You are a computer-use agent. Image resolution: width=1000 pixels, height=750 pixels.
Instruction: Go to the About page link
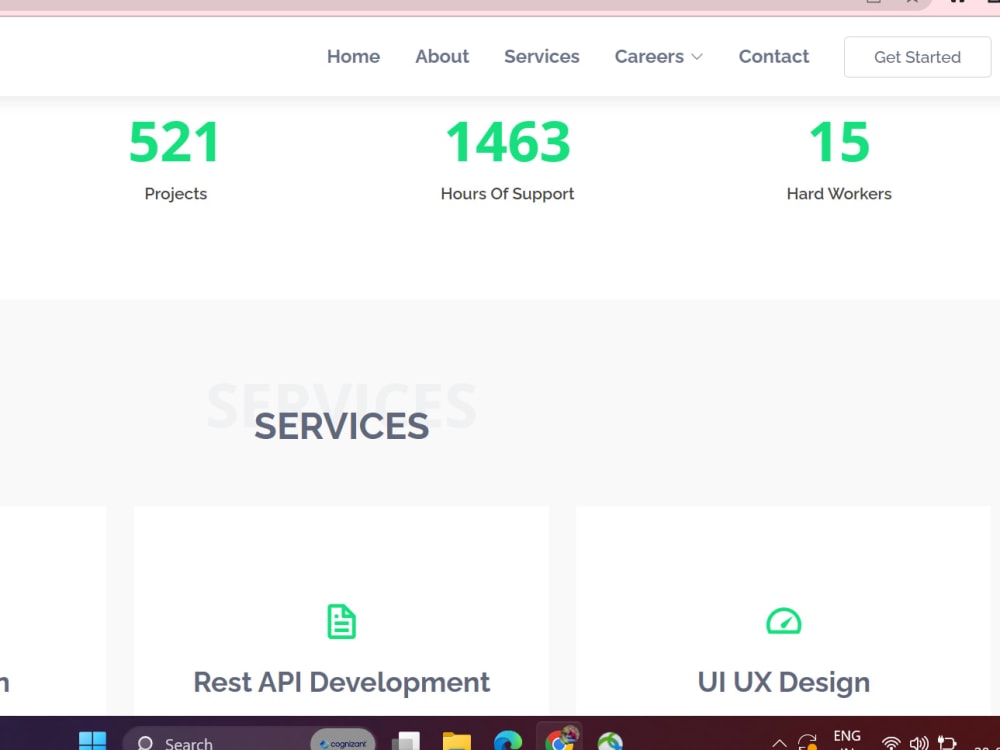coord(442,57)
